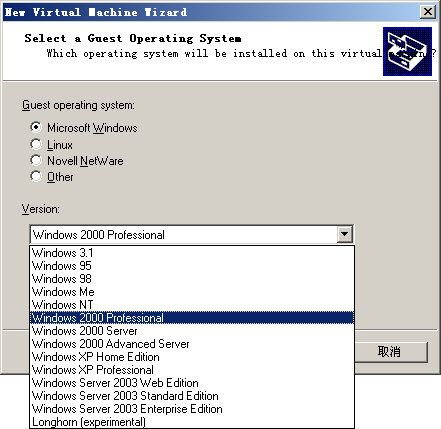Viewport: 441px width, 429px height.
Task: Close the New Virtual Machine Wizard
Action: coord(428,12)
